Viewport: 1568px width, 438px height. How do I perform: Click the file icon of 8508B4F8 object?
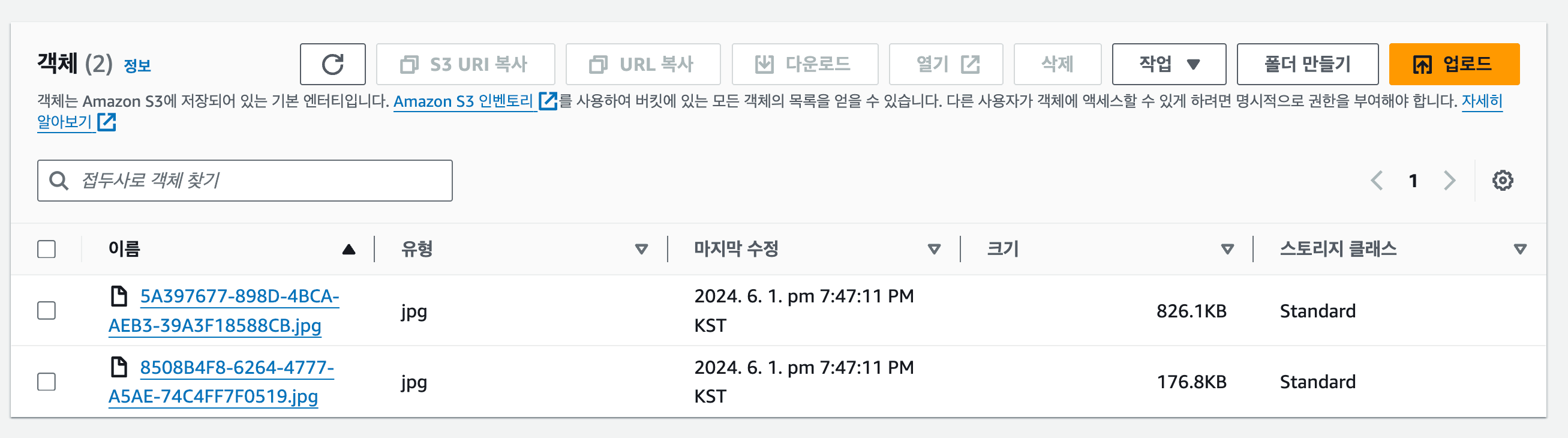(119, 367)
